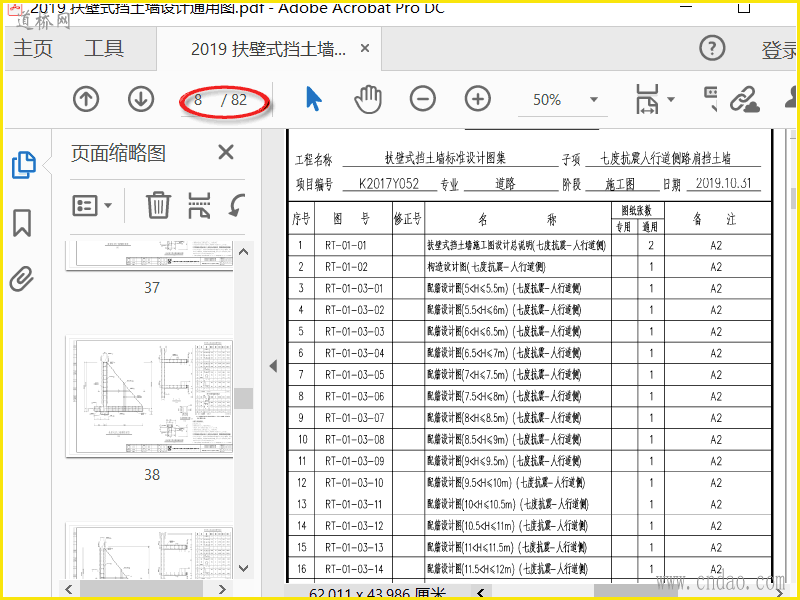Click document horizontal scroll left arrow
The height and width of the screenshot is (600, 800).
(x=480, y=592)
